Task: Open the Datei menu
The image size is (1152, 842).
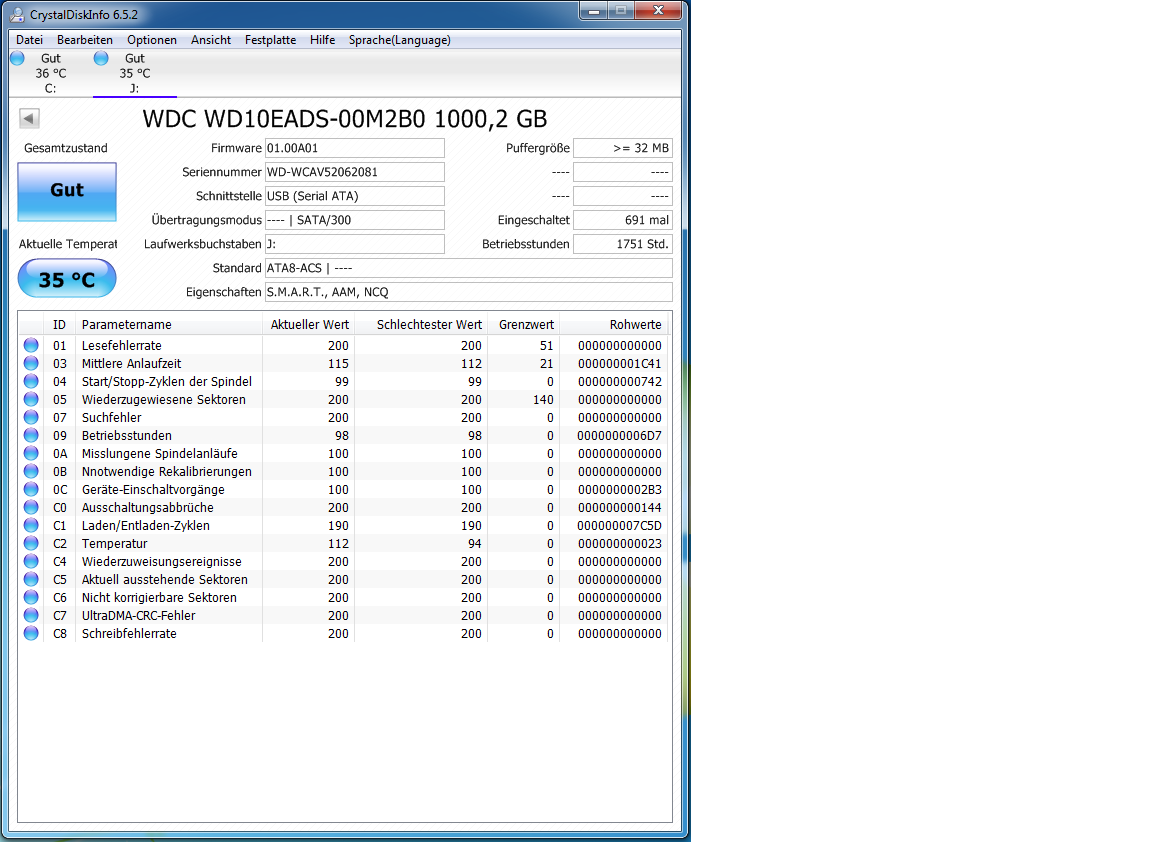Action: pyautogui.click(x=29, y=40)
